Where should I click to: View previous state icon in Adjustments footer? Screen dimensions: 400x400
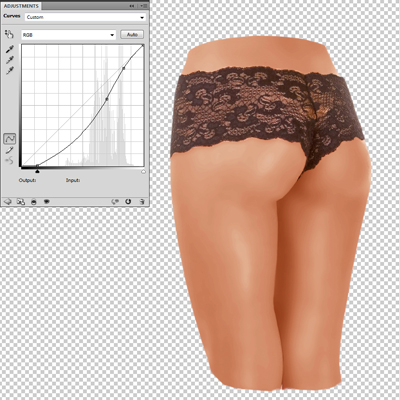(x=115, y=202)
